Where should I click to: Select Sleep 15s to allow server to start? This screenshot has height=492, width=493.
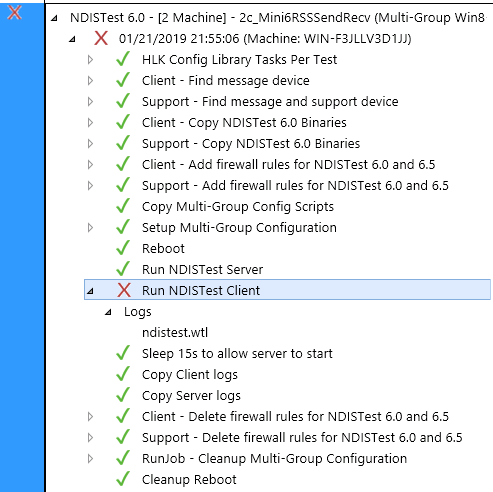click(237, 353)
